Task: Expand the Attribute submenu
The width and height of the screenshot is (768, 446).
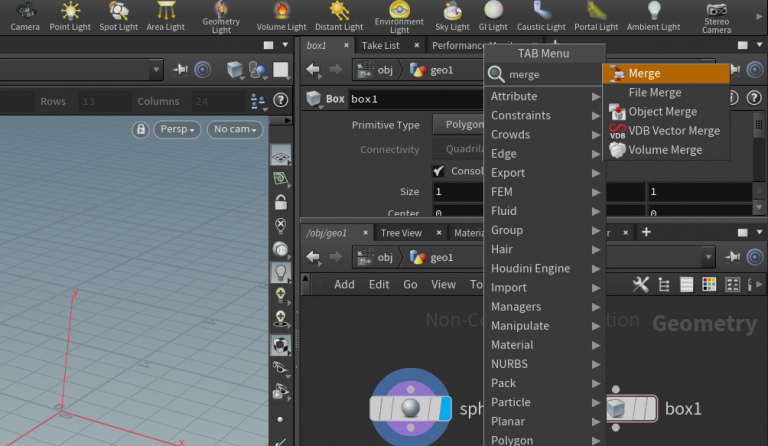Action: pyautogui.click(x=545, y=96)
